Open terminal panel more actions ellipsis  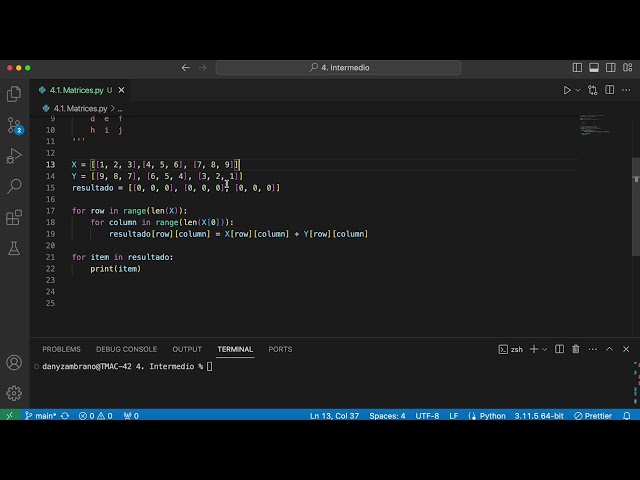pyautogui.click(x=593, y=349)
